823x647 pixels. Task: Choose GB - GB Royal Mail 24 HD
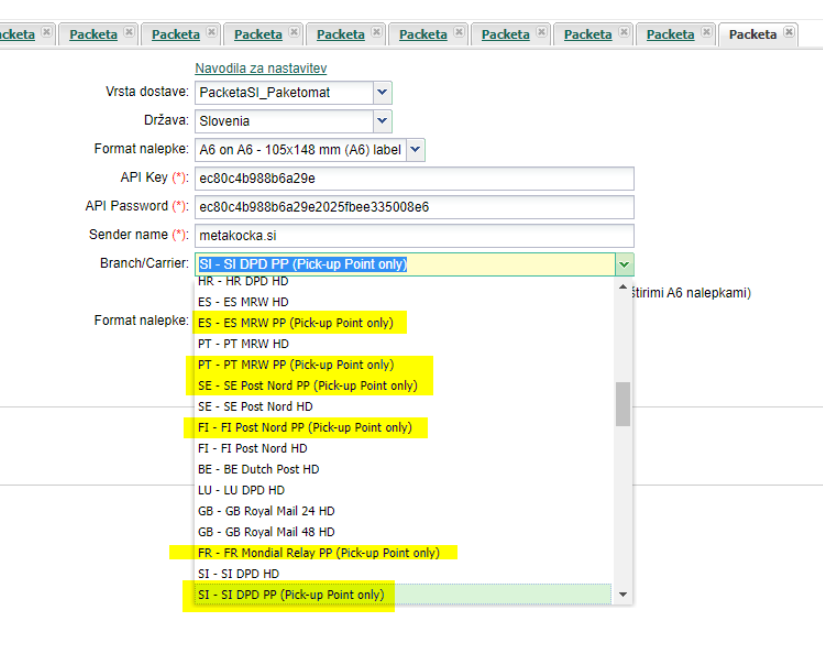(403, 511)
